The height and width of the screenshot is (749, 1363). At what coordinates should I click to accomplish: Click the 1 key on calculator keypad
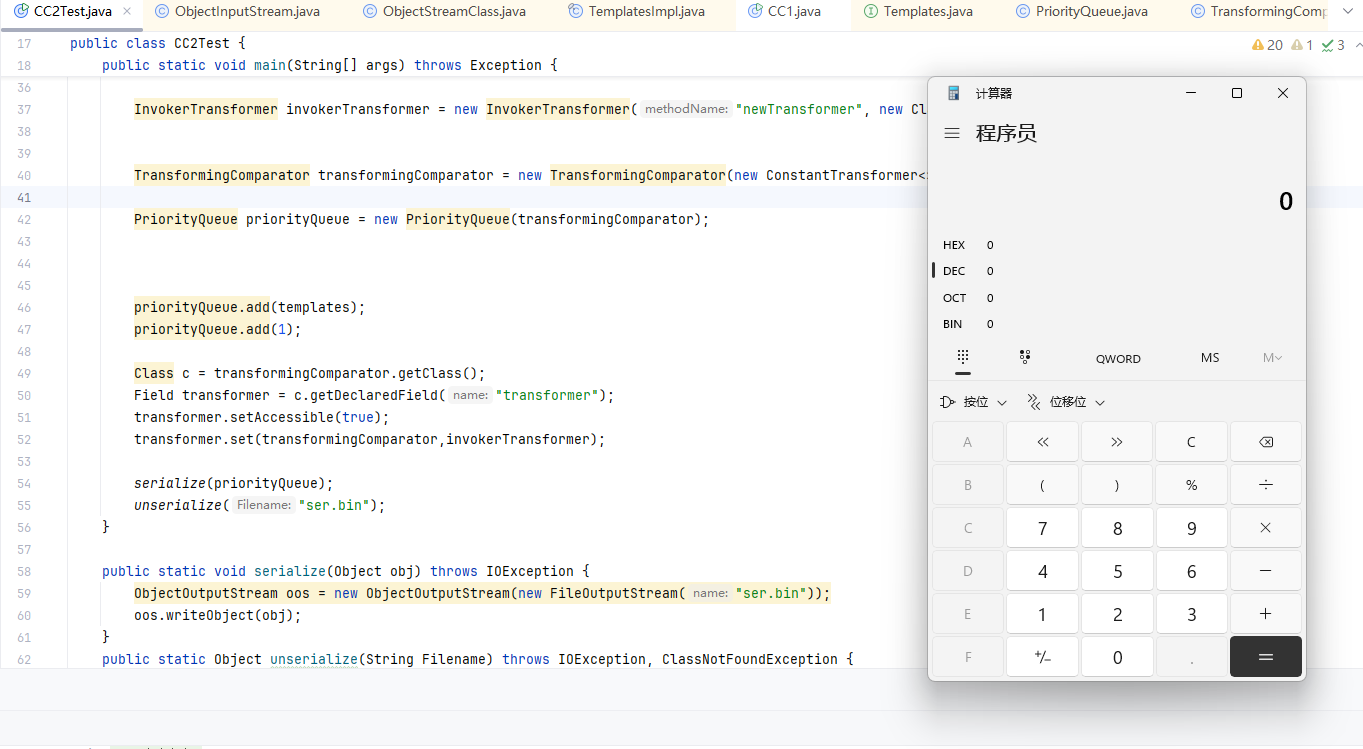coord(1042,614)
